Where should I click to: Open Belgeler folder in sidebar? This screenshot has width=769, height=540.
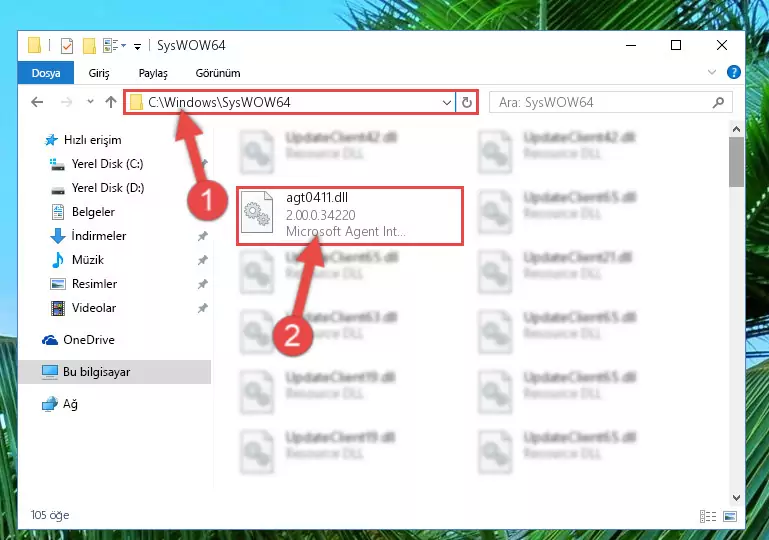83,212
